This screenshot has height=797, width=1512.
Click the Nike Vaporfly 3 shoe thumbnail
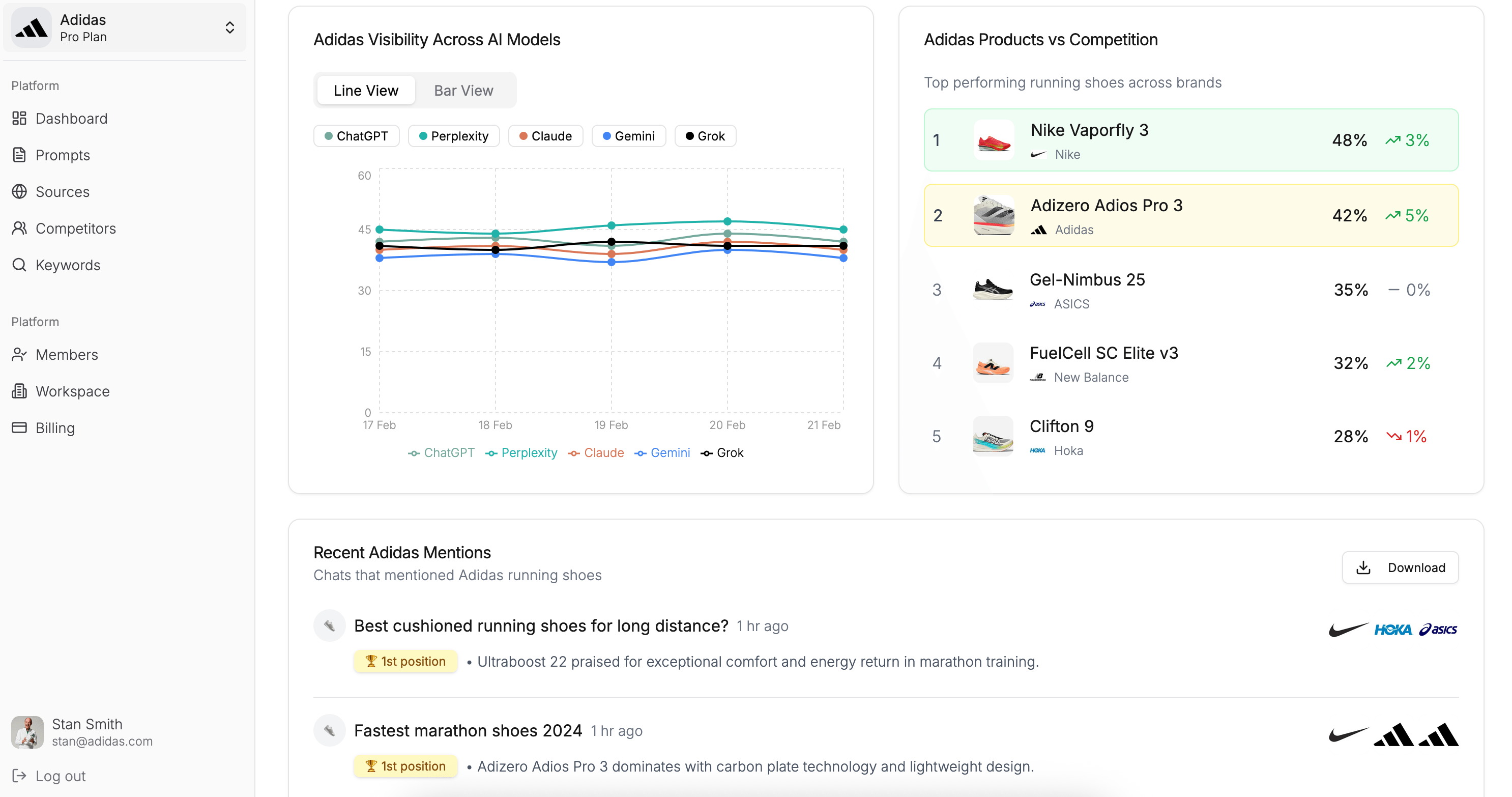click(993, 140)
